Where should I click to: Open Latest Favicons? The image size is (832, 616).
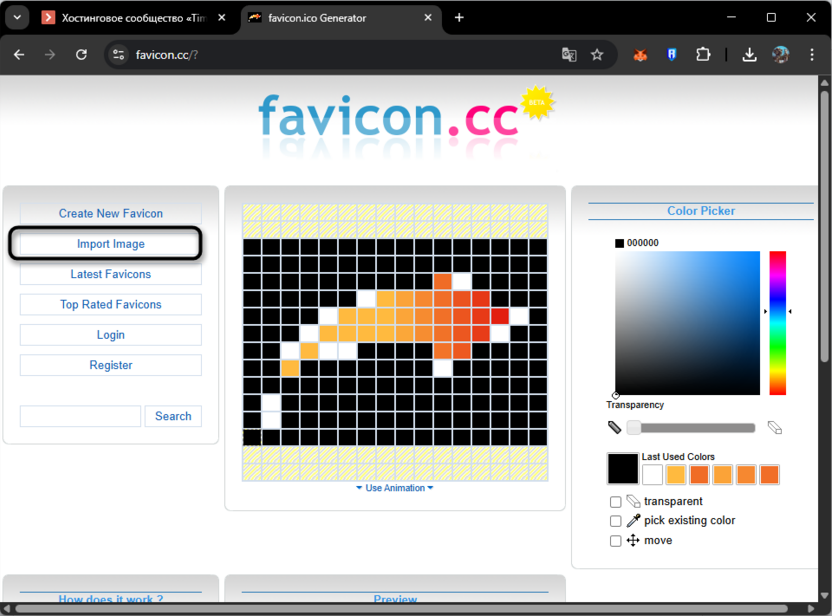[x=111, y=274]
